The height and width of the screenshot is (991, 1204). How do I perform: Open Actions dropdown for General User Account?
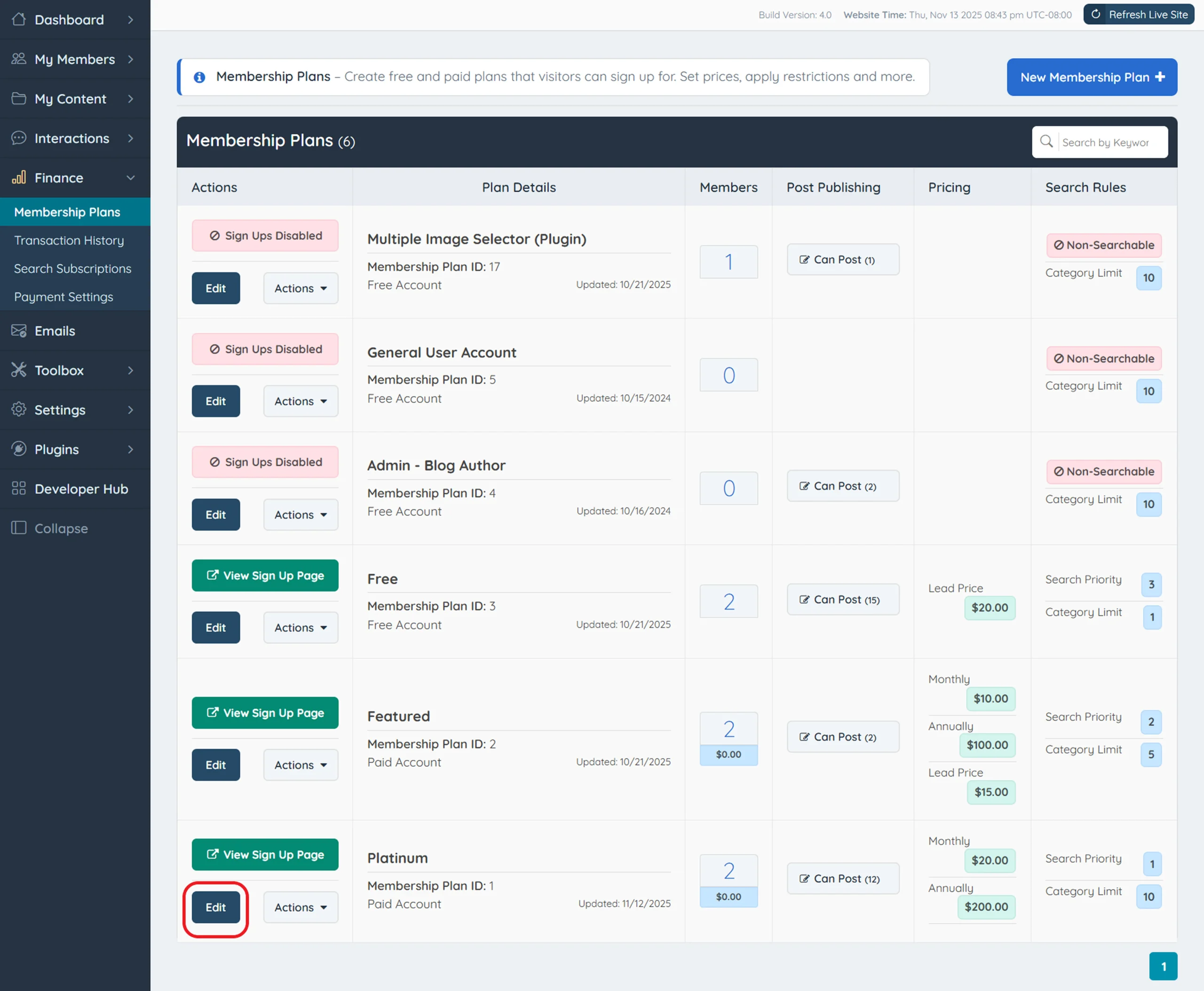point(300,401)
